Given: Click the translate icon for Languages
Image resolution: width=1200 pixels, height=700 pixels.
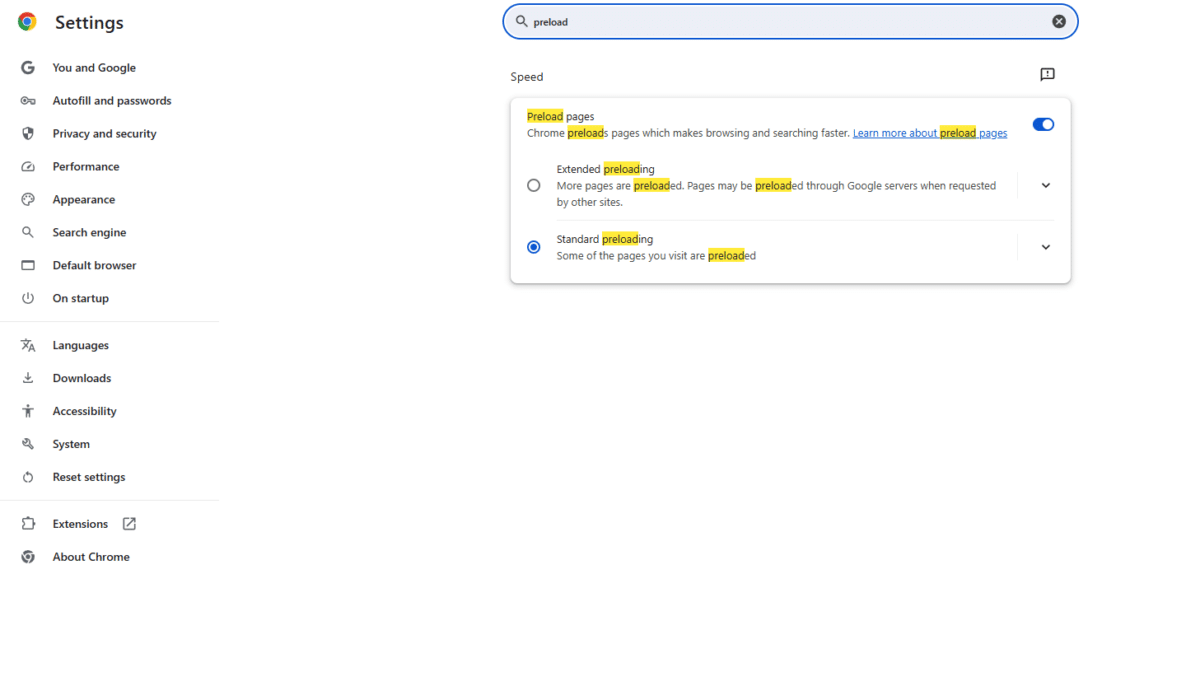Looking at the screenshot, I should [28, 346].
